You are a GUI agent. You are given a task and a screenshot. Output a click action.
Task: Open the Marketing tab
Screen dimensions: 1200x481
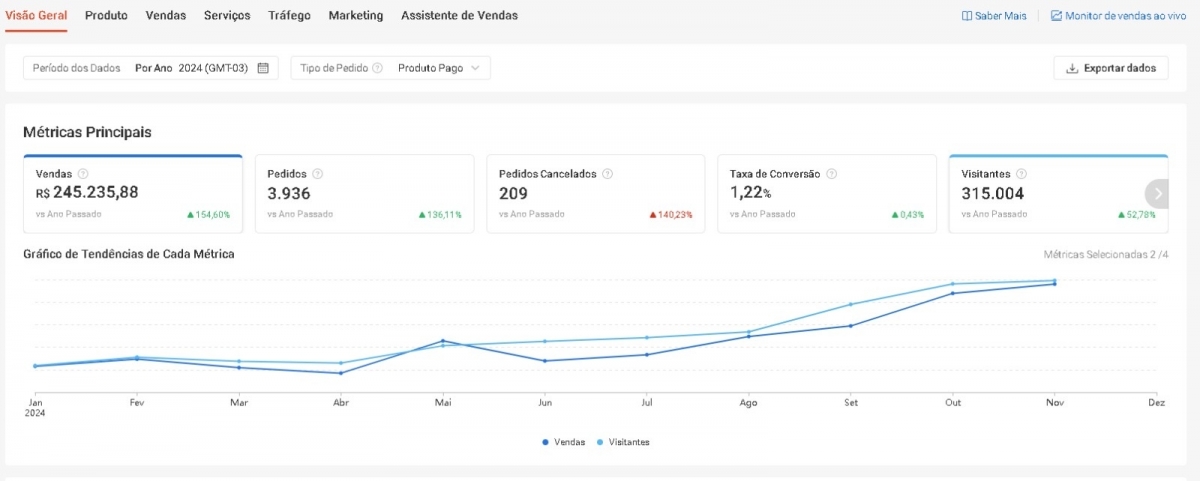(x=355, y=16)
